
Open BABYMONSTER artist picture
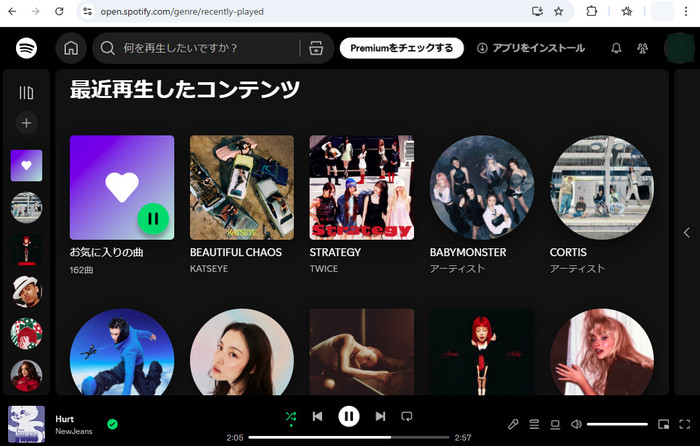pos(482,188)
